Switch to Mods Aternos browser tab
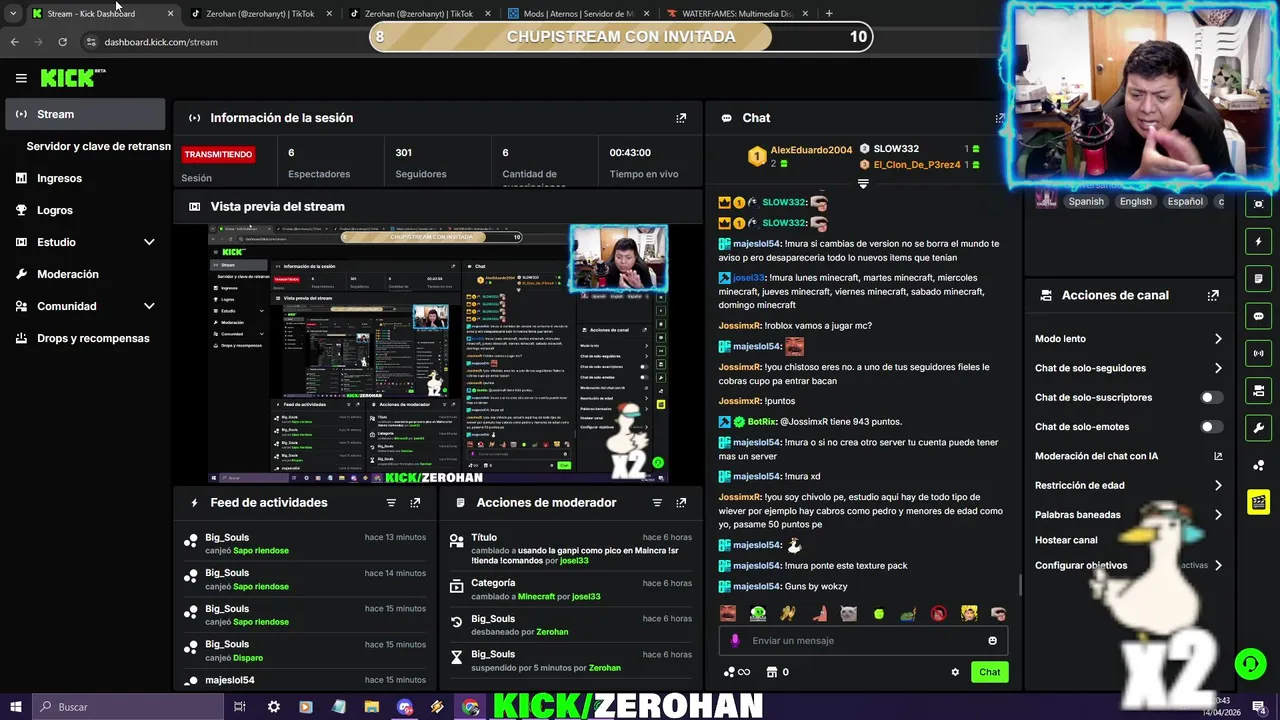The image size is (1280, 720). [x=578, y=13]
